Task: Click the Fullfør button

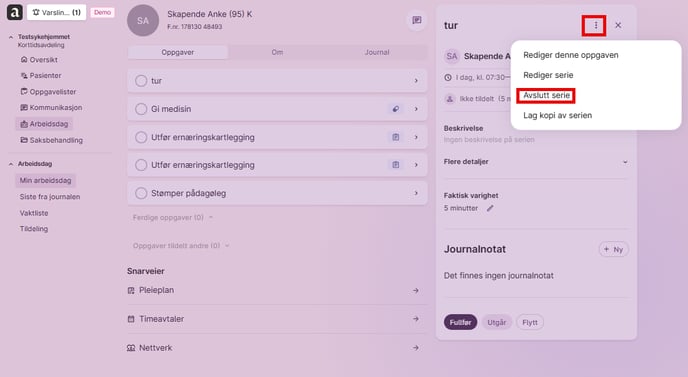Action: point(460,322)
